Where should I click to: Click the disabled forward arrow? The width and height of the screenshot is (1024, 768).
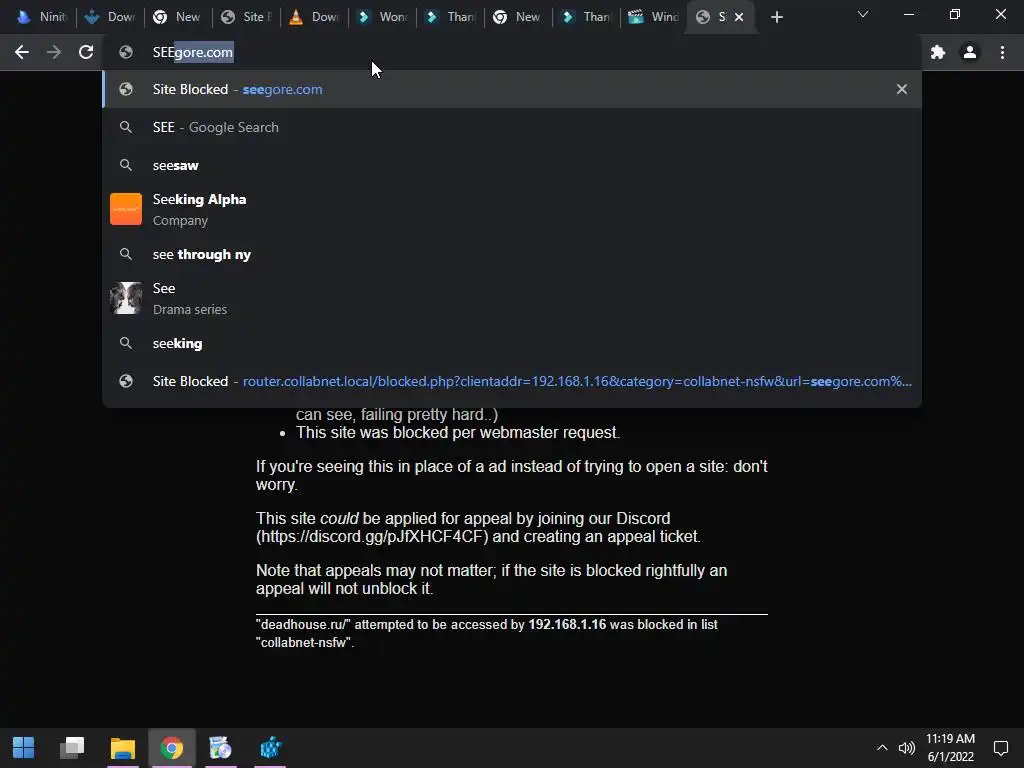(x=54, y=52)
